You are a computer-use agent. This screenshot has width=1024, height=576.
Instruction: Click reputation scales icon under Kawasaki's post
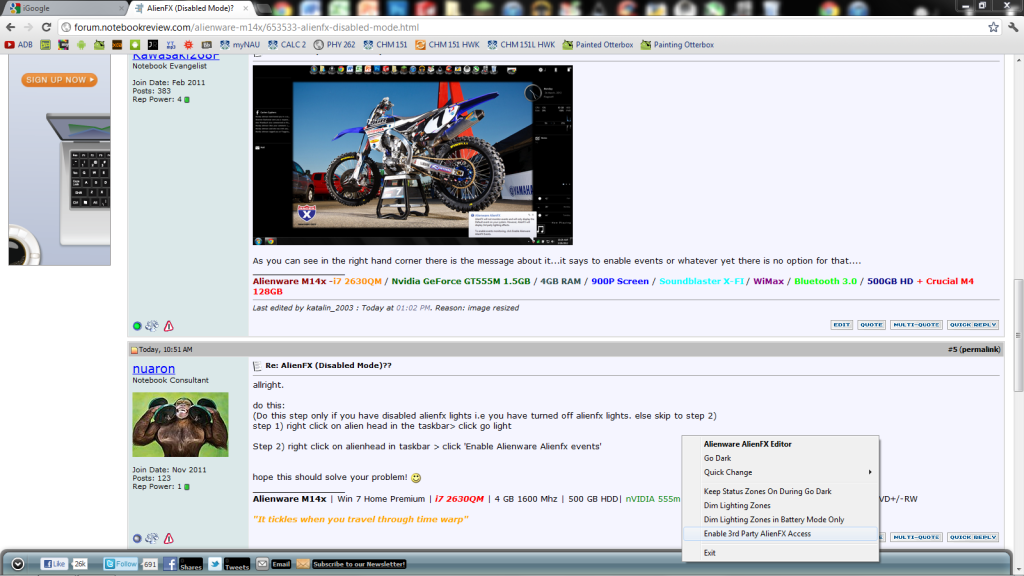152,325
